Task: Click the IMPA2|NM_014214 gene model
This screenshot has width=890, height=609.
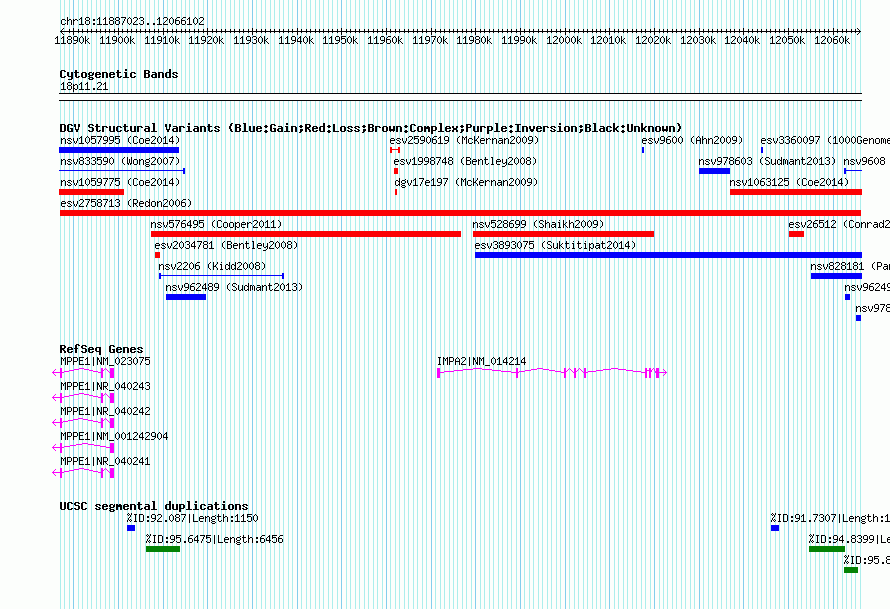Action: click(552, 373)
